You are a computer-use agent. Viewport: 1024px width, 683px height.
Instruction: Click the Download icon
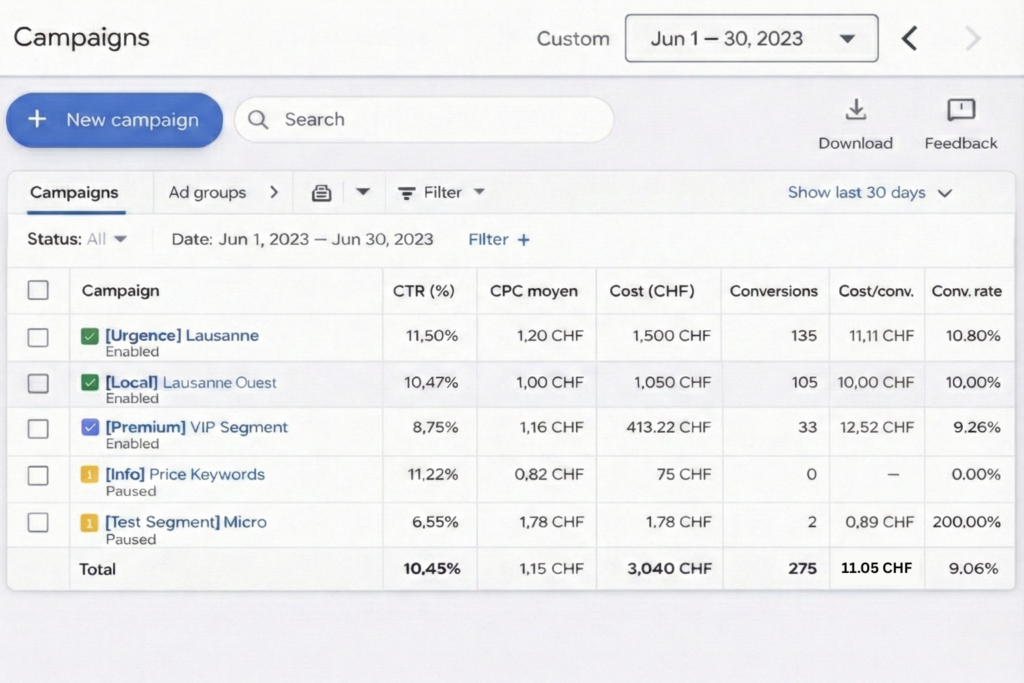tap(855, 110)
